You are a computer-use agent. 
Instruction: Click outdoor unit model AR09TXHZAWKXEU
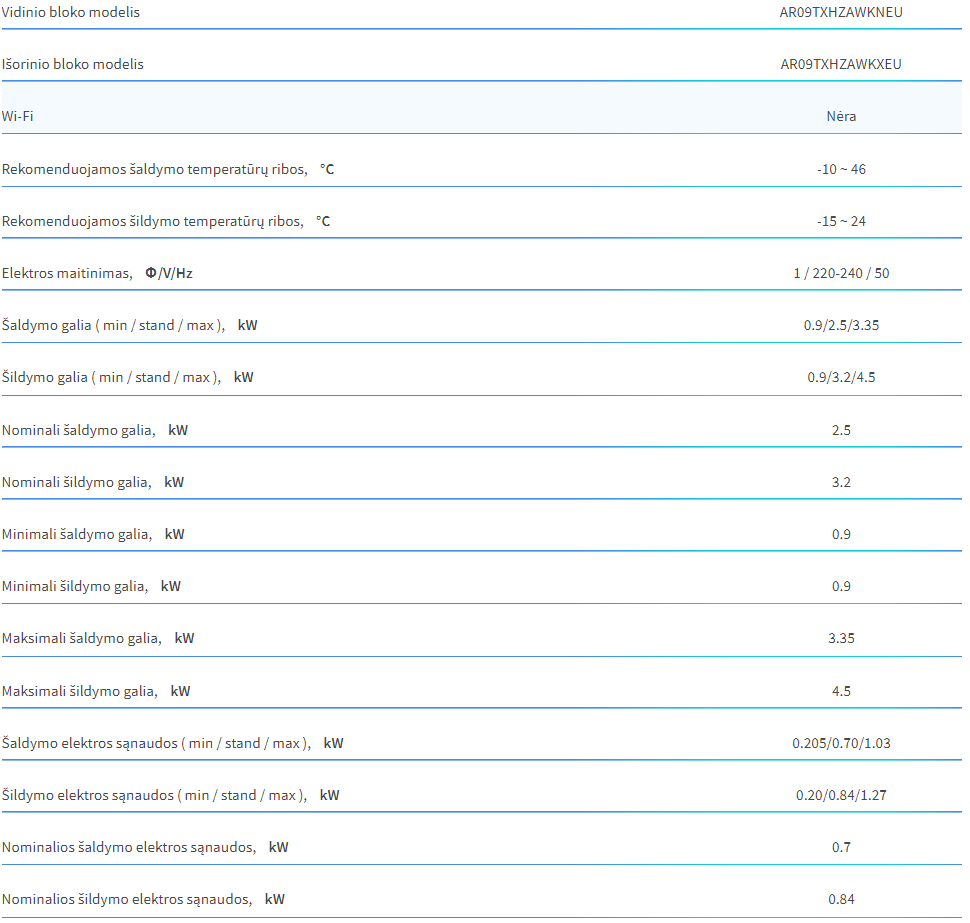tap(841, 64)
